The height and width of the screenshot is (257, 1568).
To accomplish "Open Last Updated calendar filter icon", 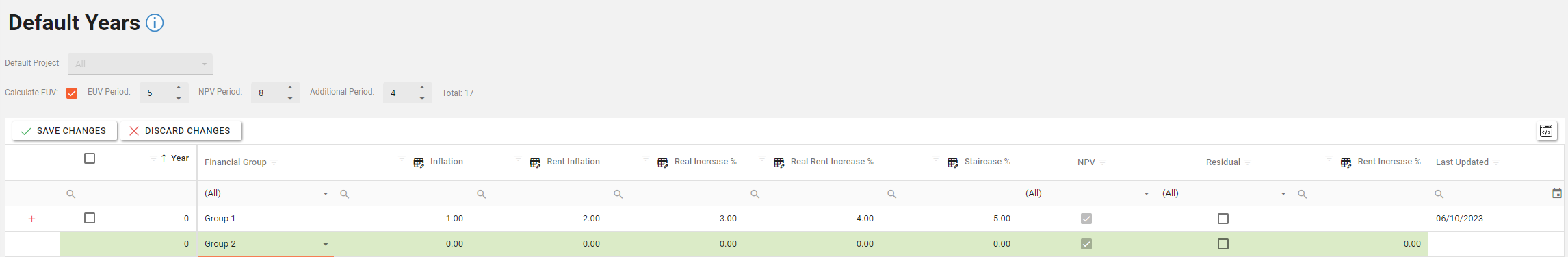I will 1557,193.
